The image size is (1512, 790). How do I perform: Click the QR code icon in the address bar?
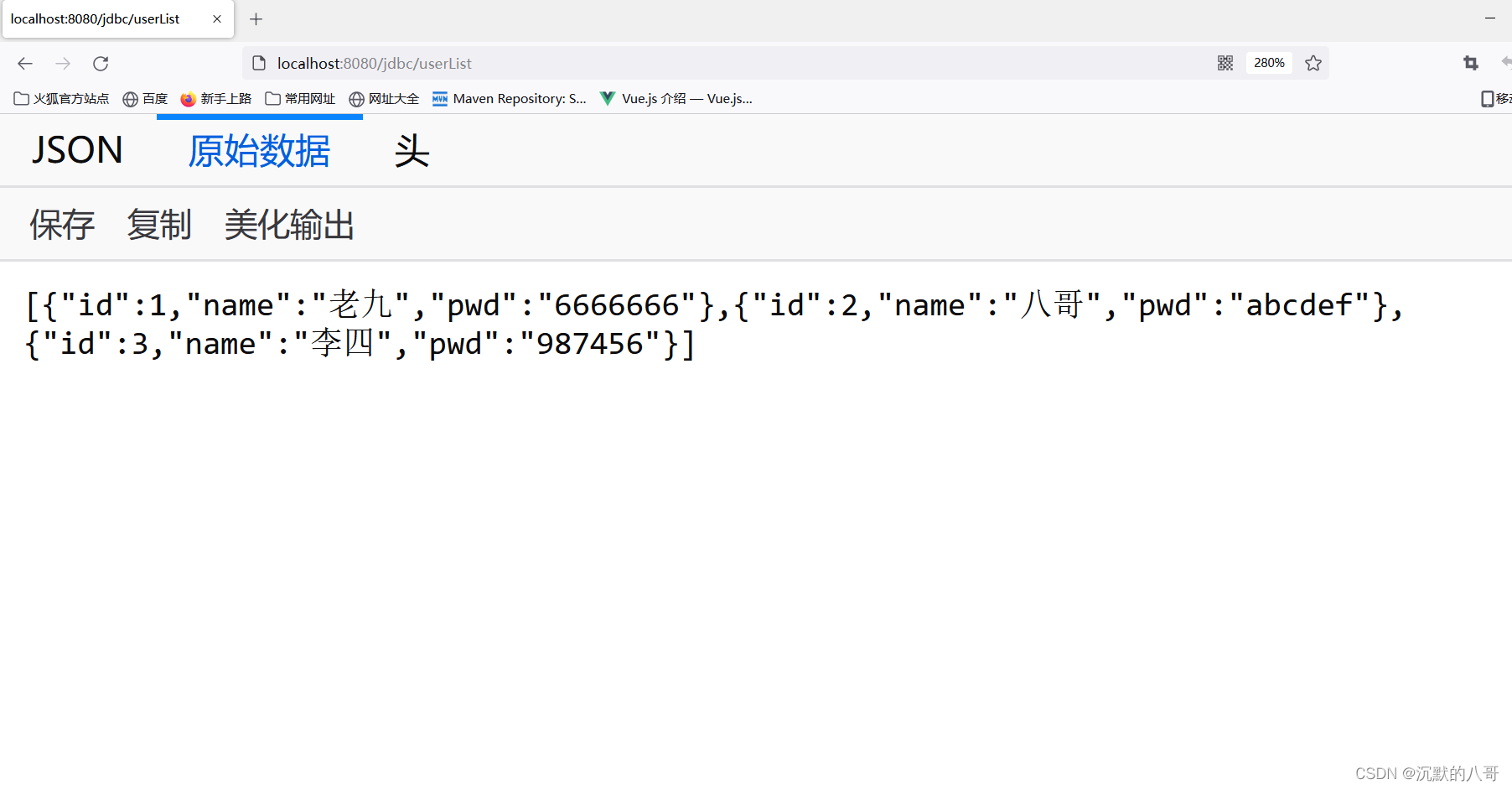point(1225,63)
